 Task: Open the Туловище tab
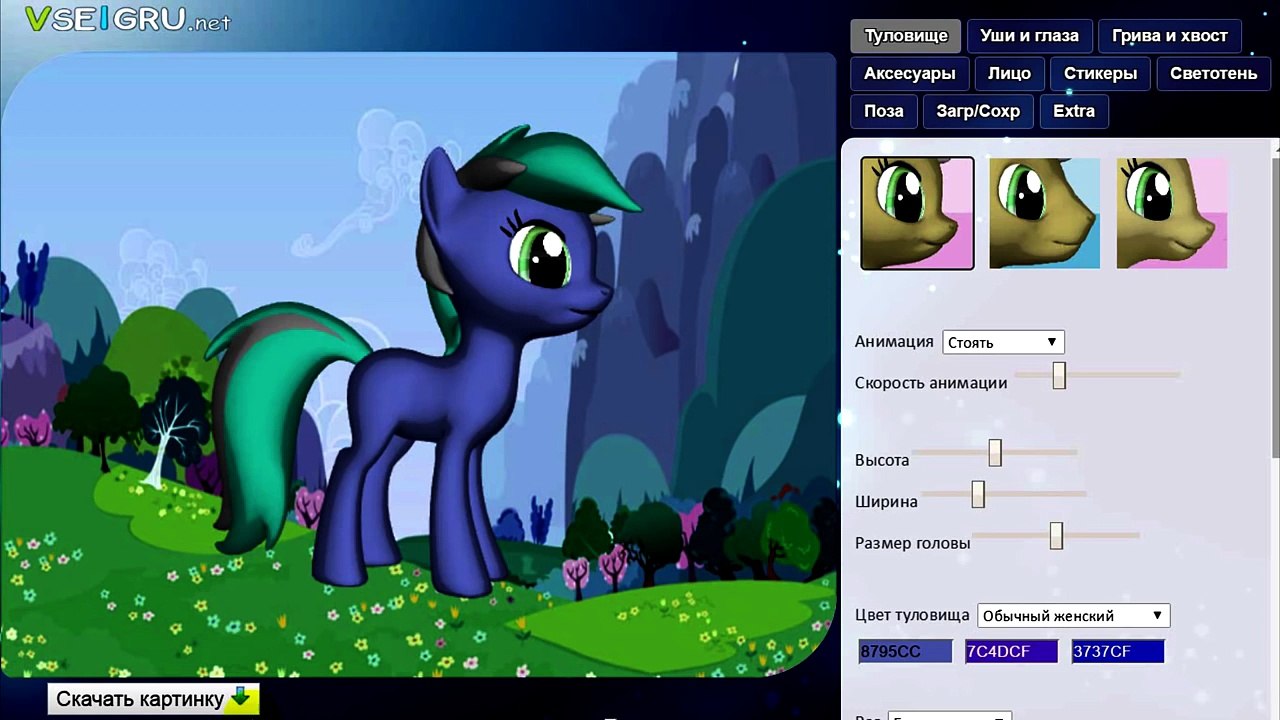[906, 36]
